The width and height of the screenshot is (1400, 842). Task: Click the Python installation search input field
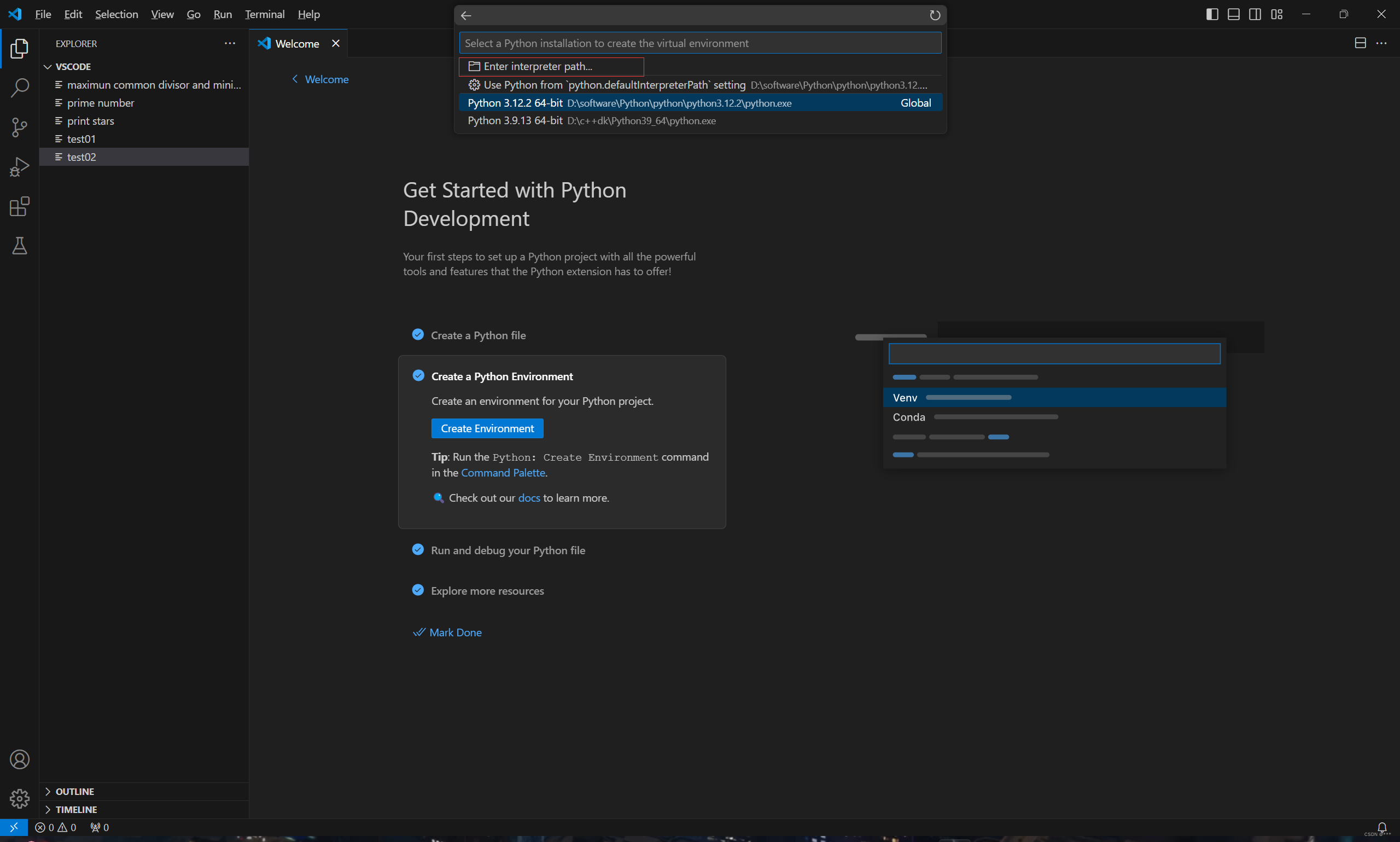699,43
